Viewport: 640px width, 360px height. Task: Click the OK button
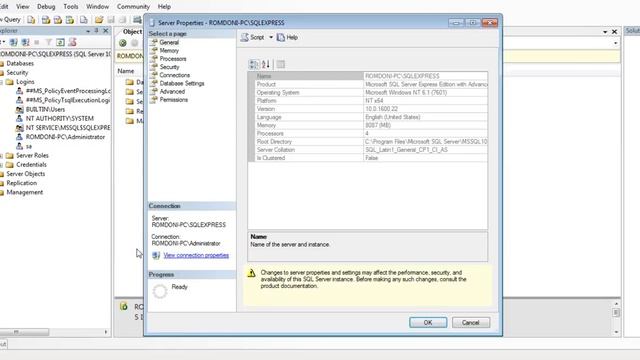click(428, 322)
